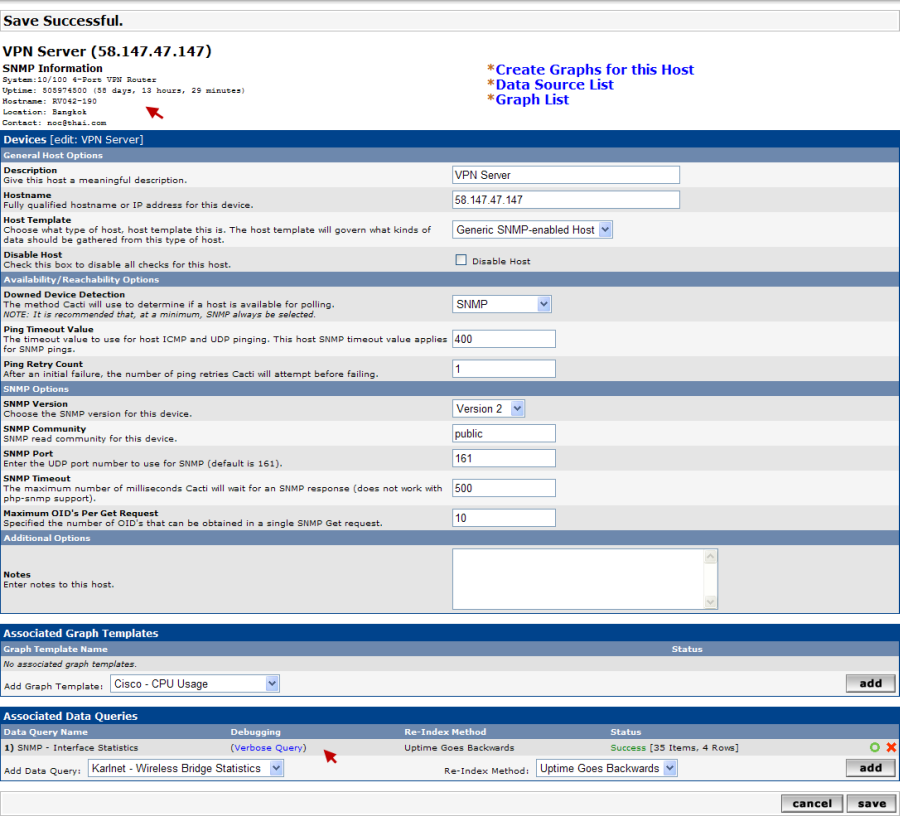Click the Verbose Query debugging link
This screenshot has width=900, height=816.
click(268, 747)
